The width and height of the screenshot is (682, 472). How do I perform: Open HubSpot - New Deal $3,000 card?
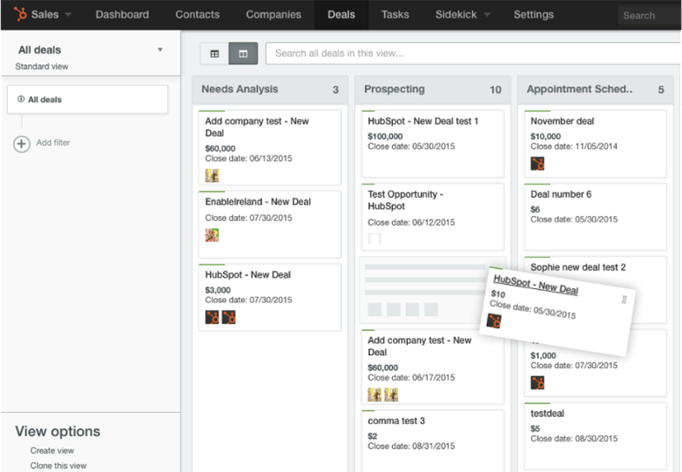click(x=248, y=275)
